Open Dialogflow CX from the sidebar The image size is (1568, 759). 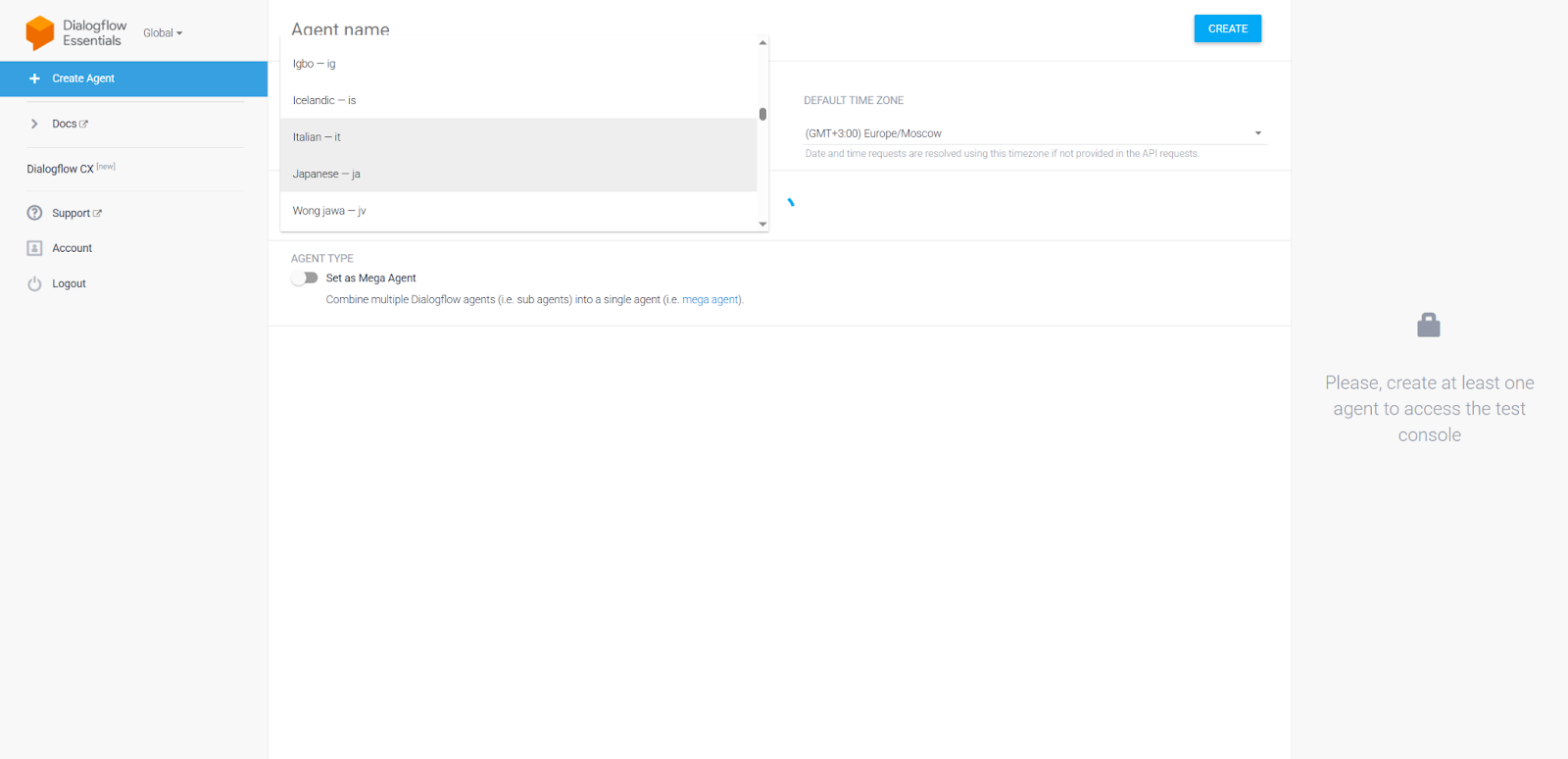[x=61, y=169]
